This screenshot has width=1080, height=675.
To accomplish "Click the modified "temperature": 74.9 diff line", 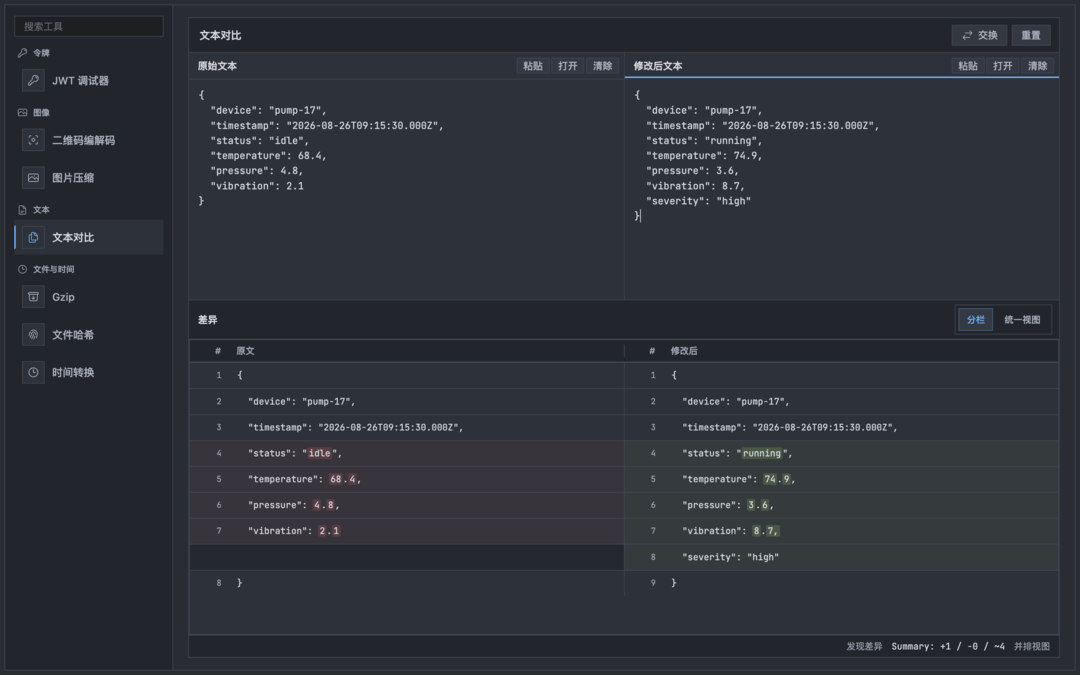I will point(842,479).
